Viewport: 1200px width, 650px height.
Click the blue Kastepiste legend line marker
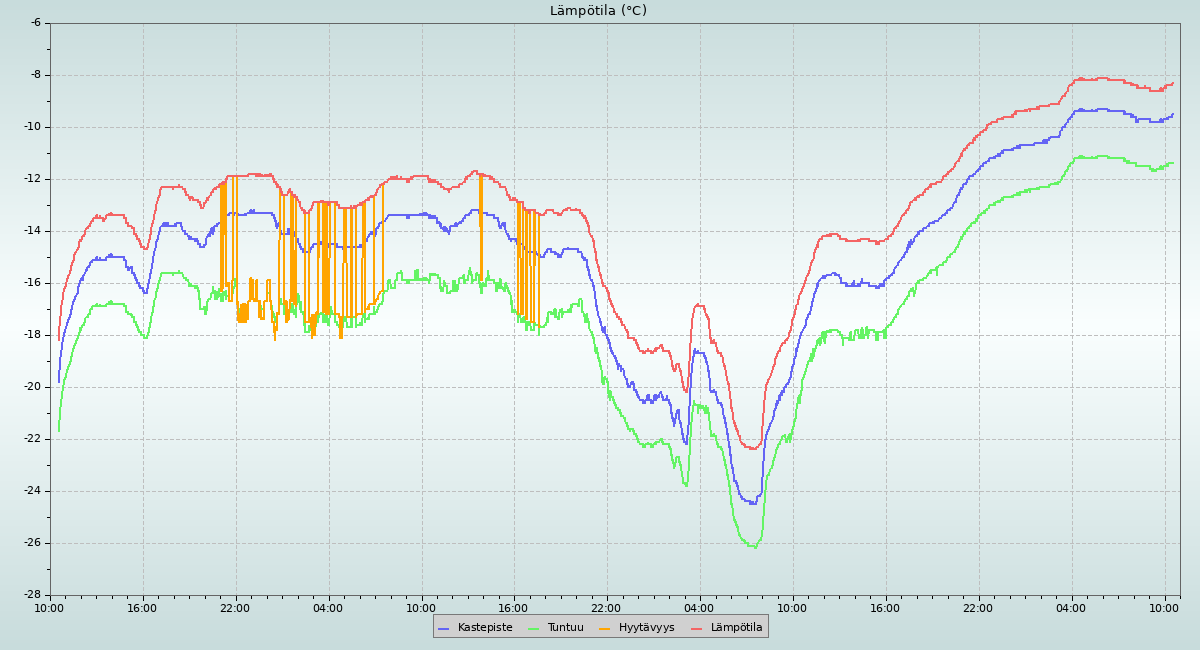(x=444, y=628)
